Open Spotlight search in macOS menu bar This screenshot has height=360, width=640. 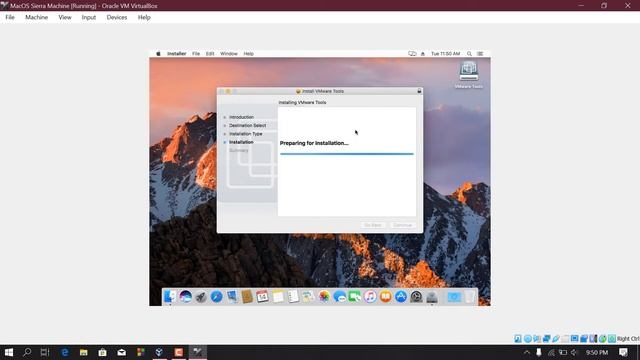click(x=469, y=54)
